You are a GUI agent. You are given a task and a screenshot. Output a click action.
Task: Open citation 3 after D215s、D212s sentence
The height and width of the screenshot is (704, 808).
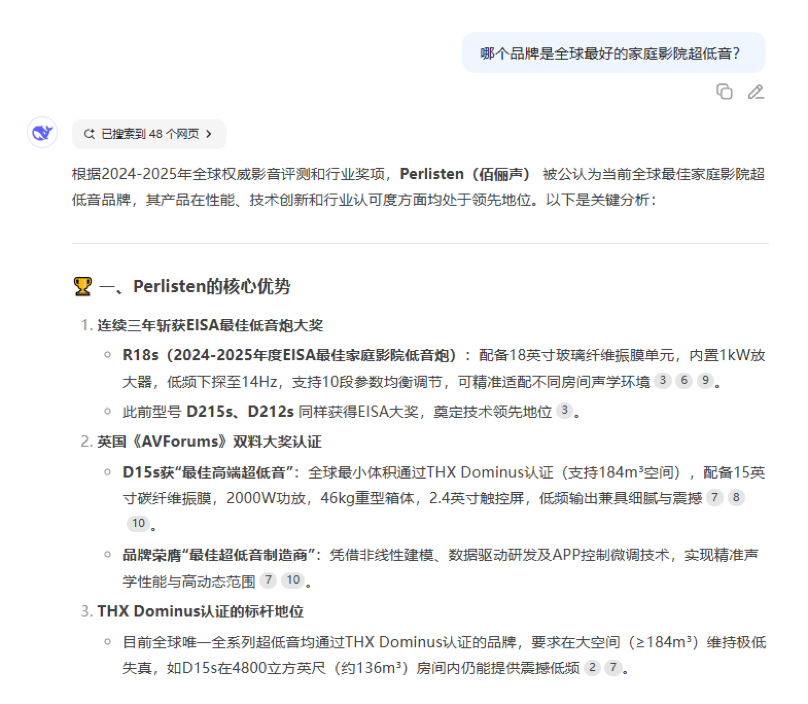tap(564, 410)
